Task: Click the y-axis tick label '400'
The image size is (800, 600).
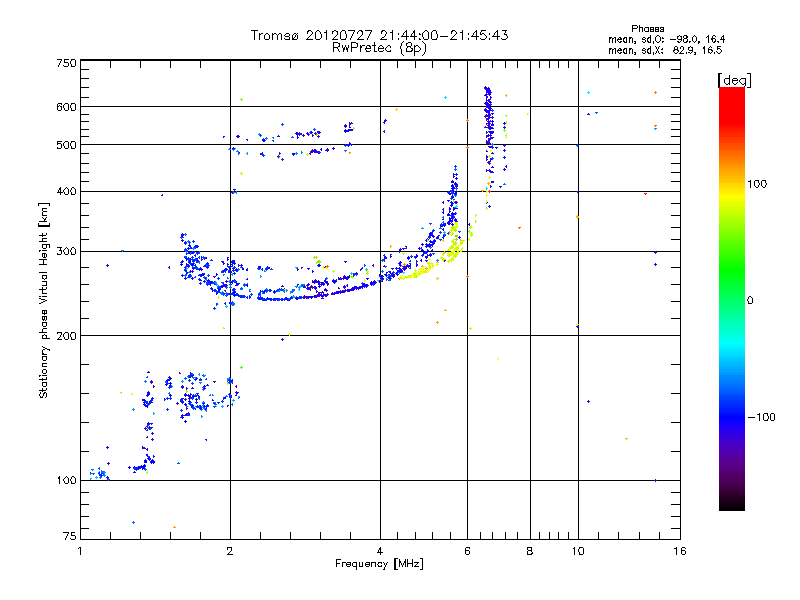Action: pyautogui.click(x=66, y=191)
